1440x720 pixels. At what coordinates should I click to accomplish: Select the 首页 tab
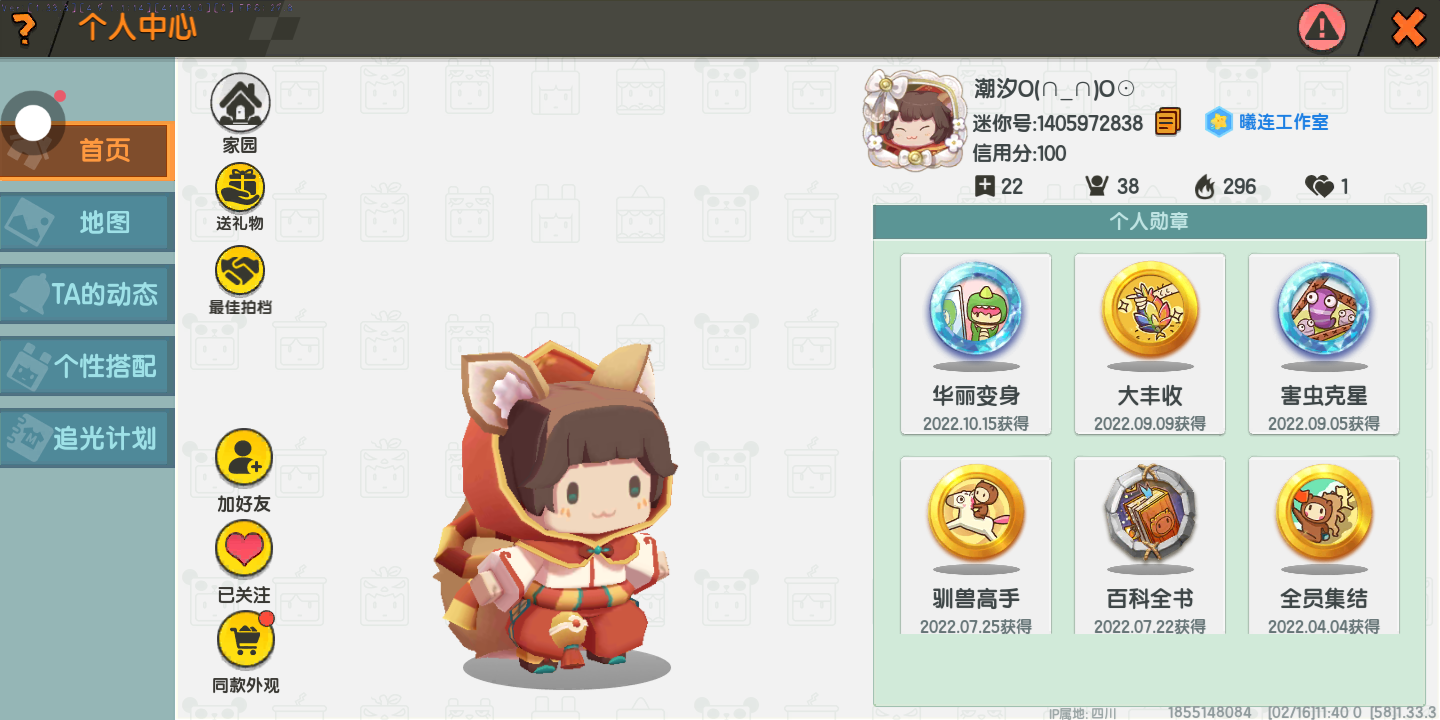click(x=87, y=151)
